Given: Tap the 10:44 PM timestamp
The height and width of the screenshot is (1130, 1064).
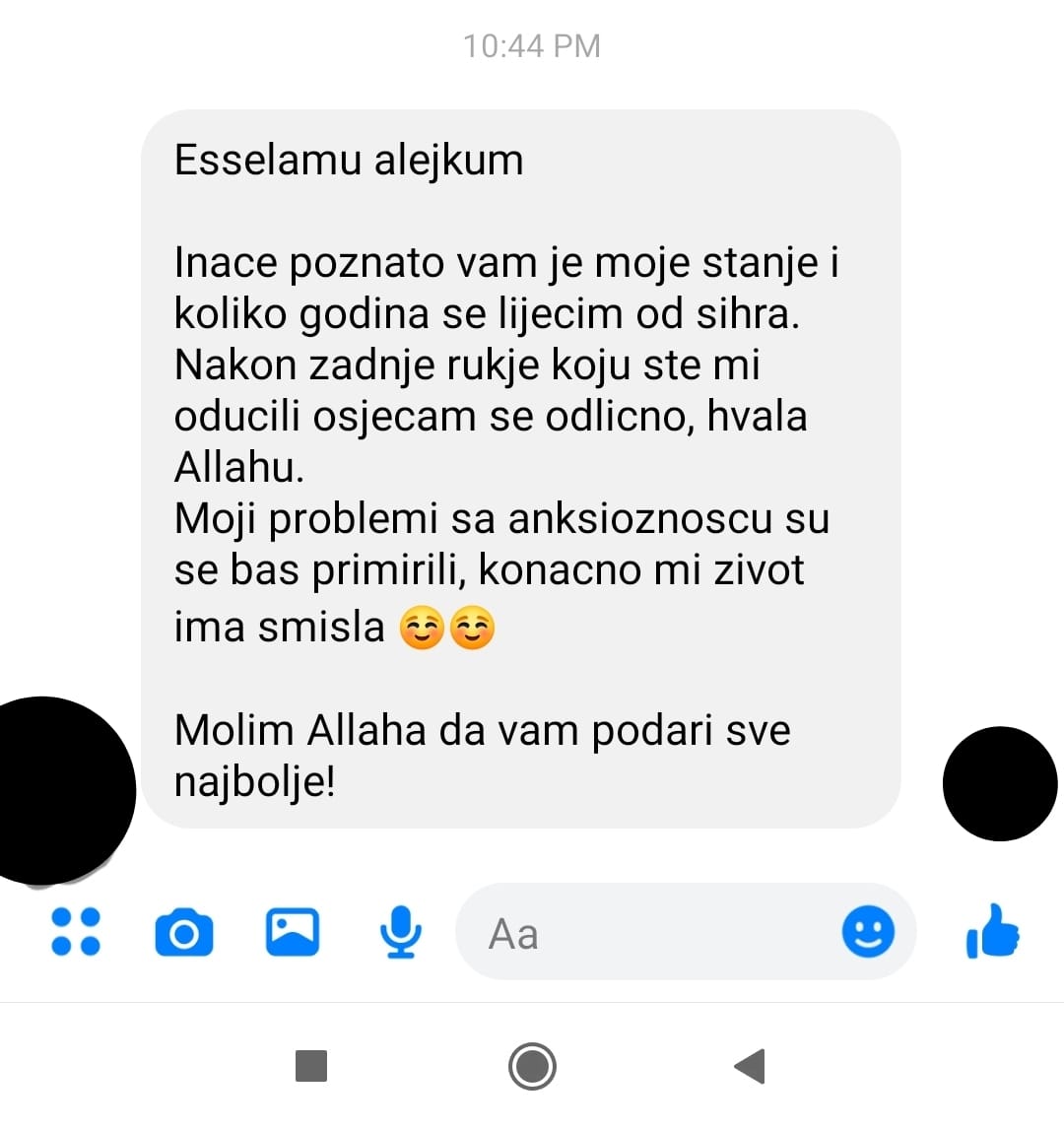Looking at the screenshot, I should click(x=532, y=46).
